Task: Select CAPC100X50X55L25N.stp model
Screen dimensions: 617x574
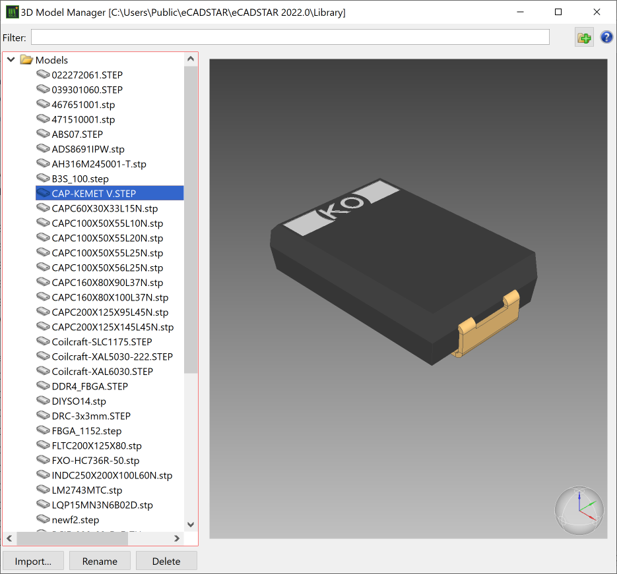Action: coord(107,253)
